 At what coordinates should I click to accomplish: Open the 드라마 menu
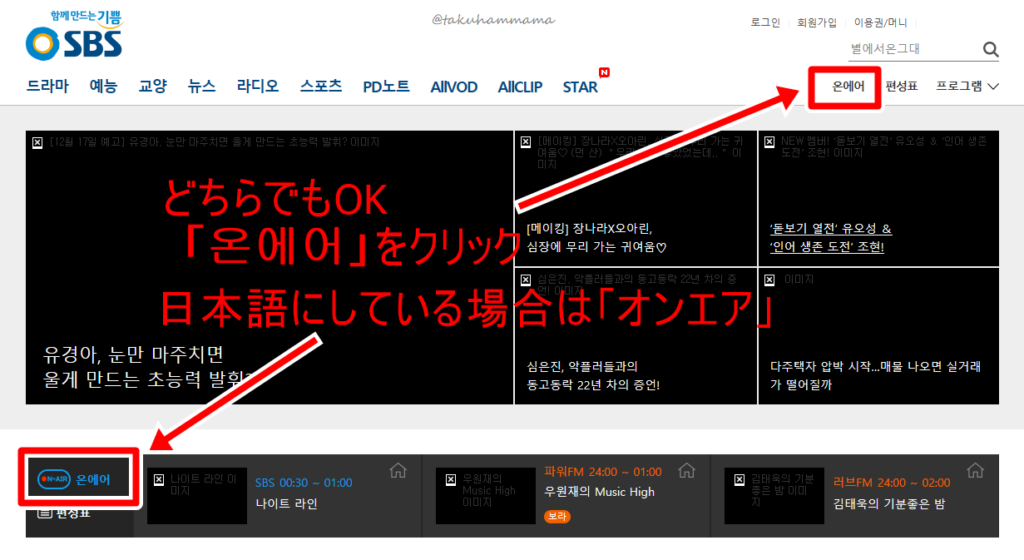47,86
